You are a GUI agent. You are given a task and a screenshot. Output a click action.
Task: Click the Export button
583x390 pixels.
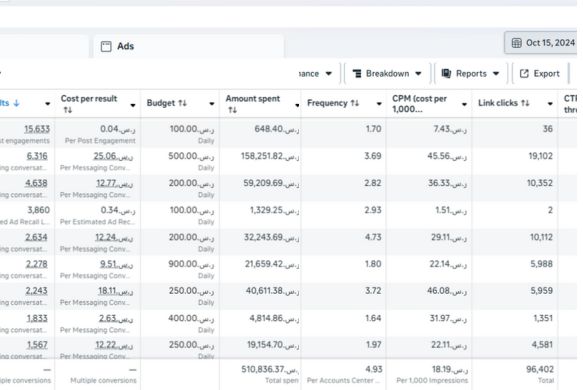pyautogui.click(x=540, y=74)
